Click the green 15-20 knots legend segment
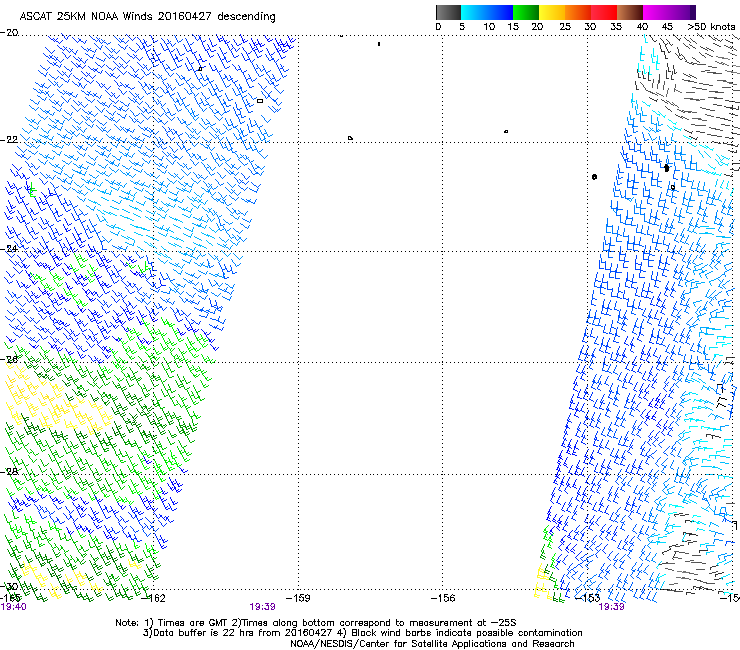Viewport: 740px width, 650px height. coord(526,12)
